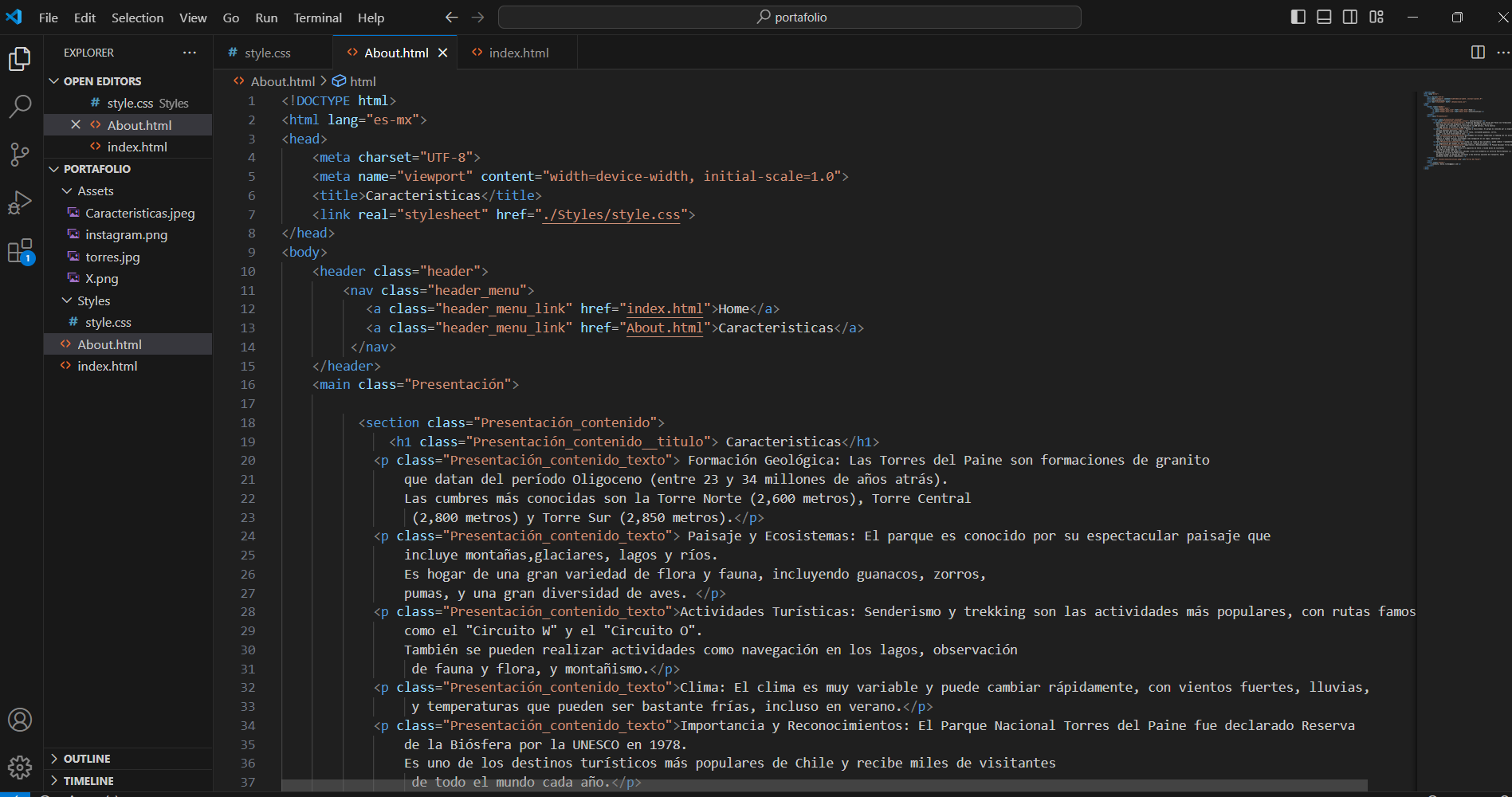Toggle the primary side bar visibility
1512x797 pixels.
pyautogui.click(x=1298, y=17)
